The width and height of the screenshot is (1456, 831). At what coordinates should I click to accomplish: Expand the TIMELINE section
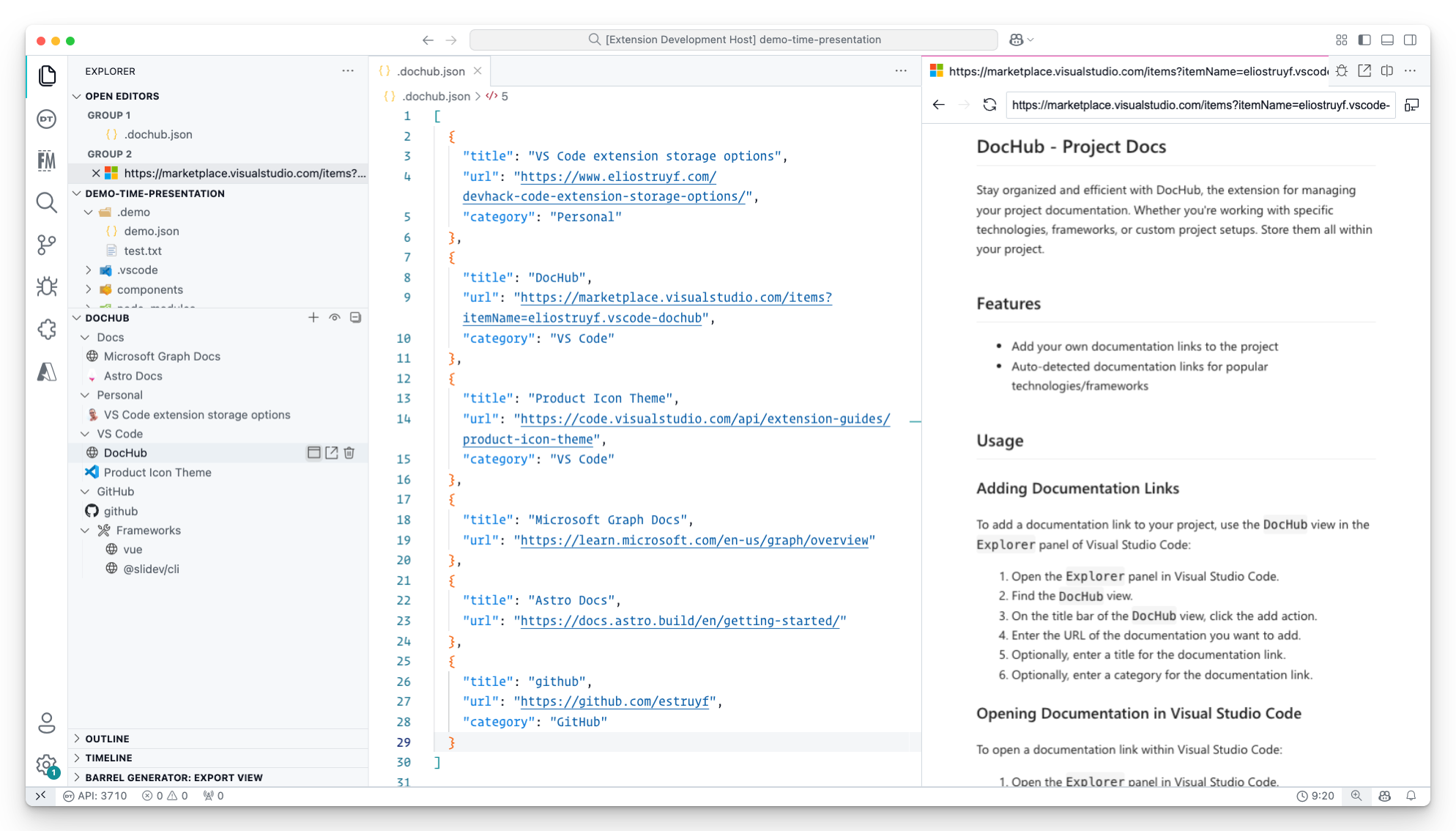[108, 758]
